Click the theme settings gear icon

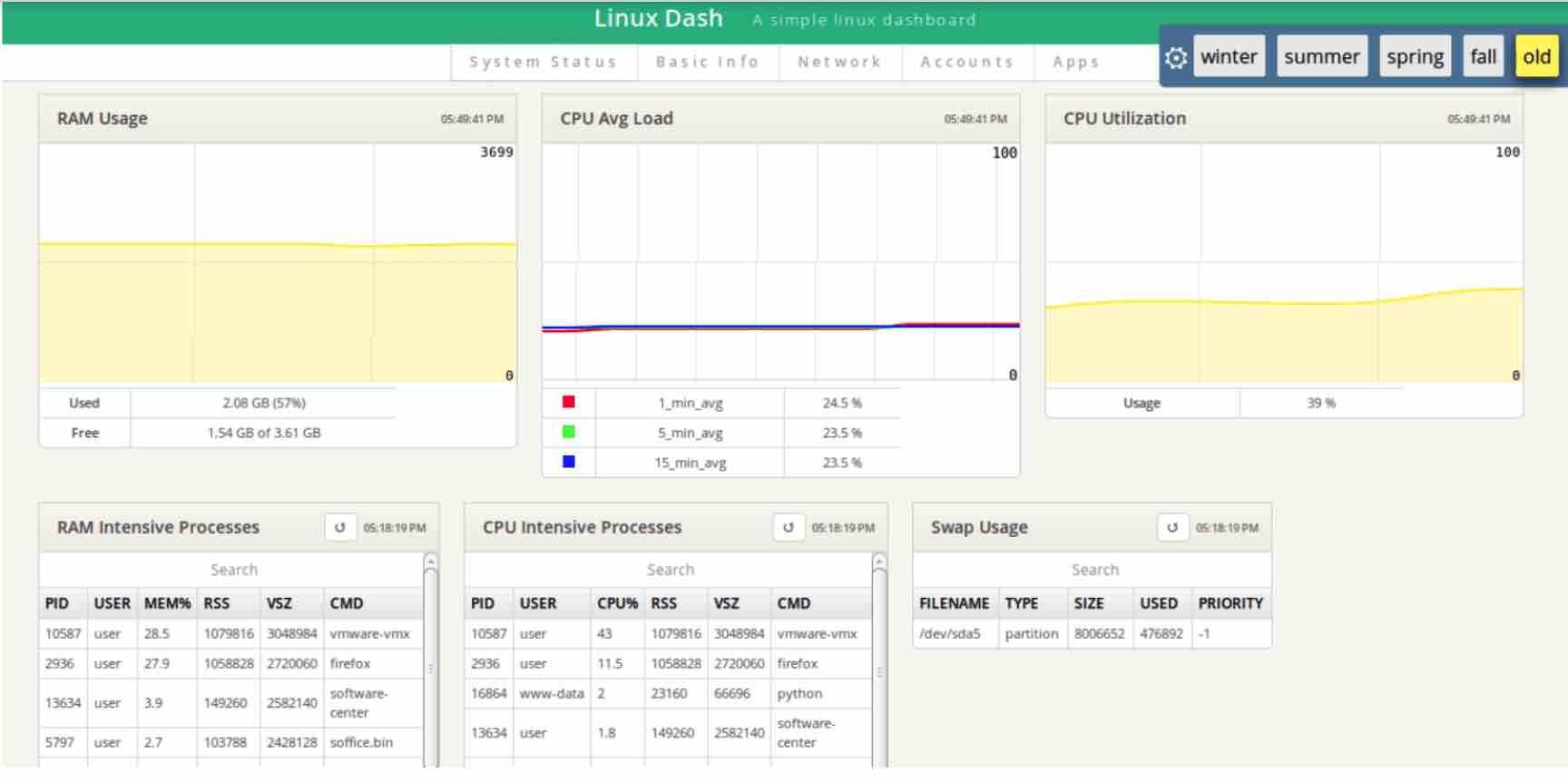1176,57
